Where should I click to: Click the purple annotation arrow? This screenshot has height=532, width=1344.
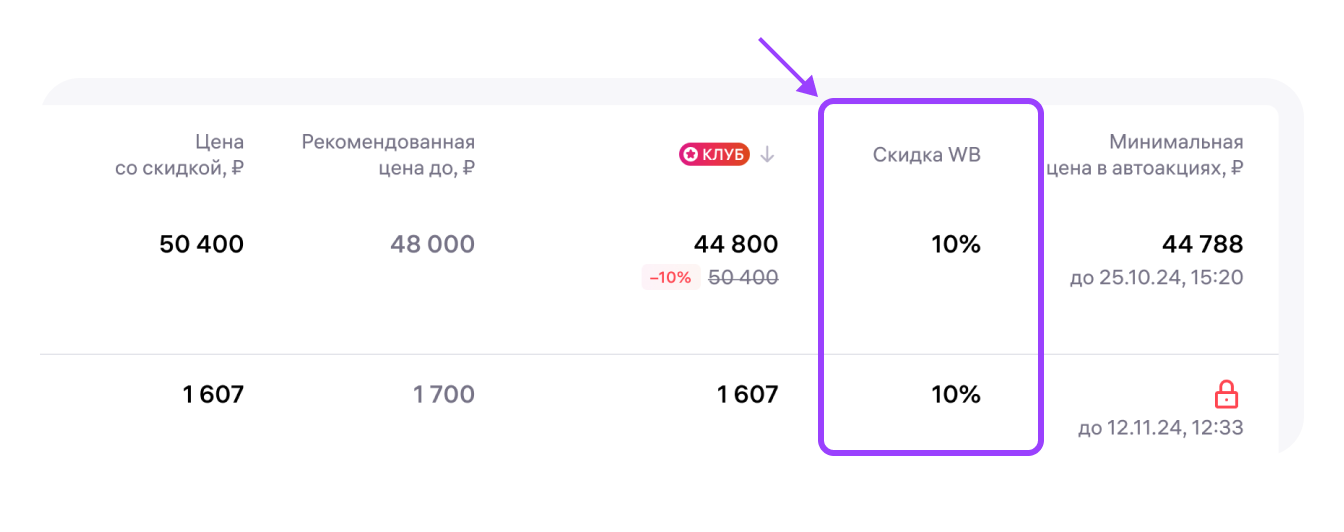pyautogui.click(x=787, y=67)
